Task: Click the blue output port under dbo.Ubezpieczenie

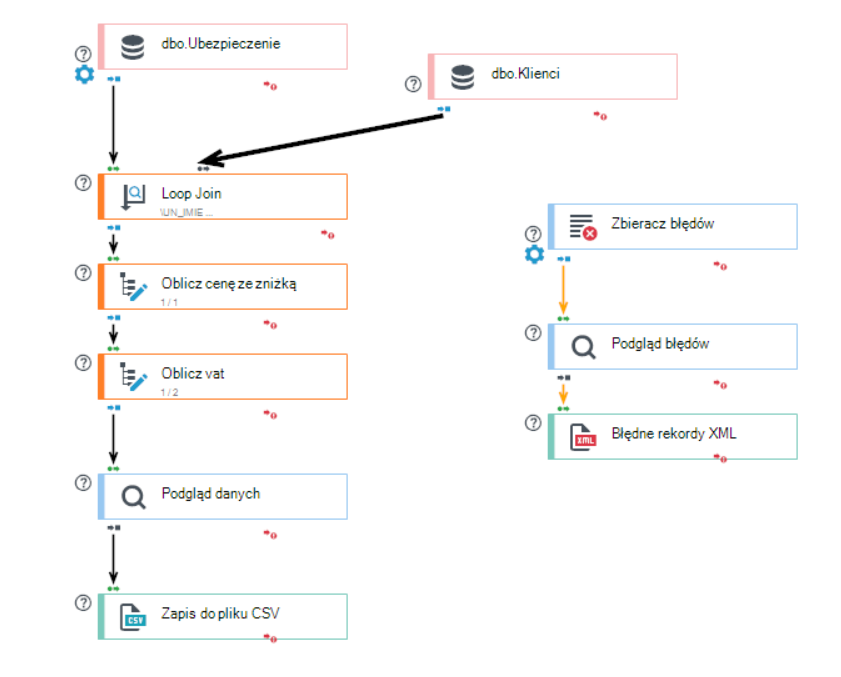Action: [114, 79]
